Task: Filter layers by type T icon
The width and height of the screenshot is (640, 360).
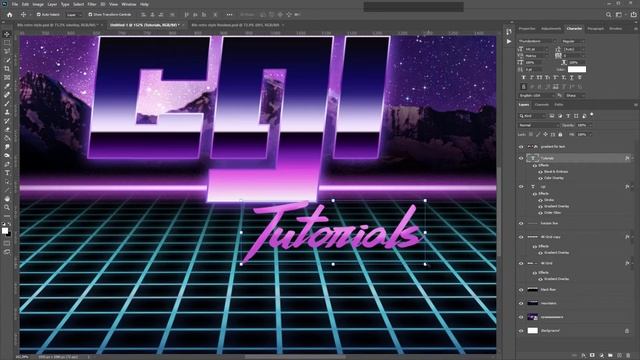Action: coord(568,116)
